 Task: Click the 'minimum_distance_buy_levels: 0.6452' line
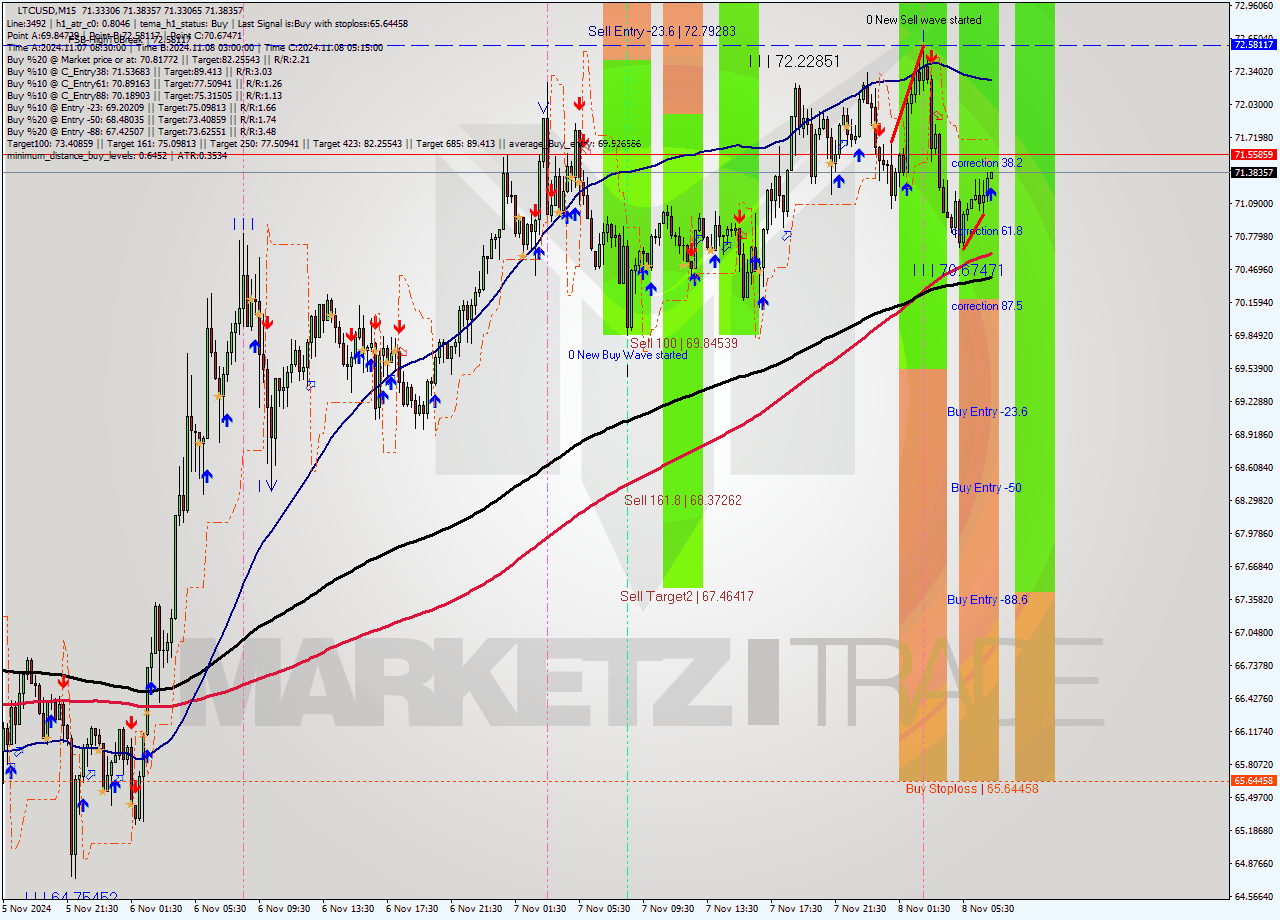click(117, 156)
